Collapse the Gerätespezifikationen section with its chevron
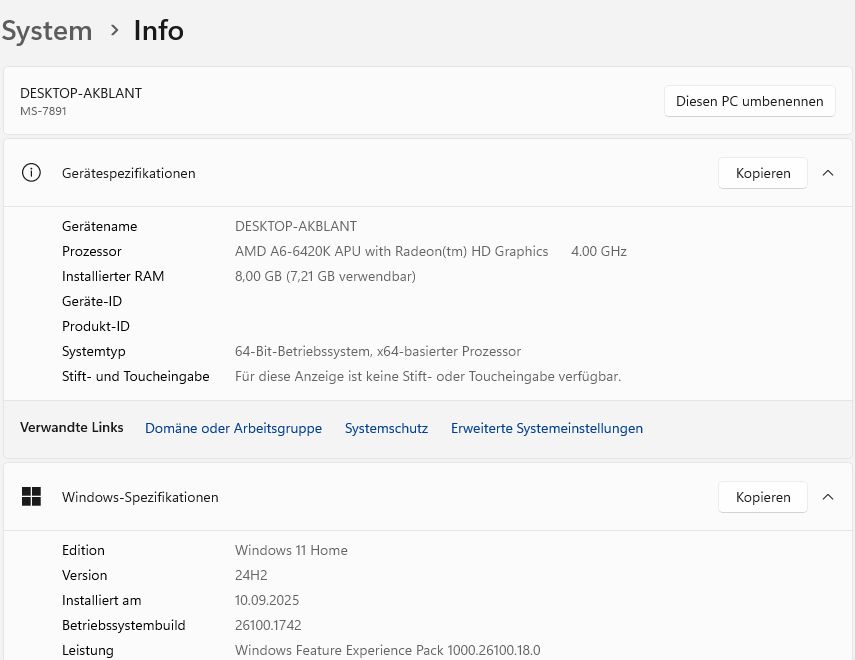This screenshot has height=660, width=855. [828, 173]
